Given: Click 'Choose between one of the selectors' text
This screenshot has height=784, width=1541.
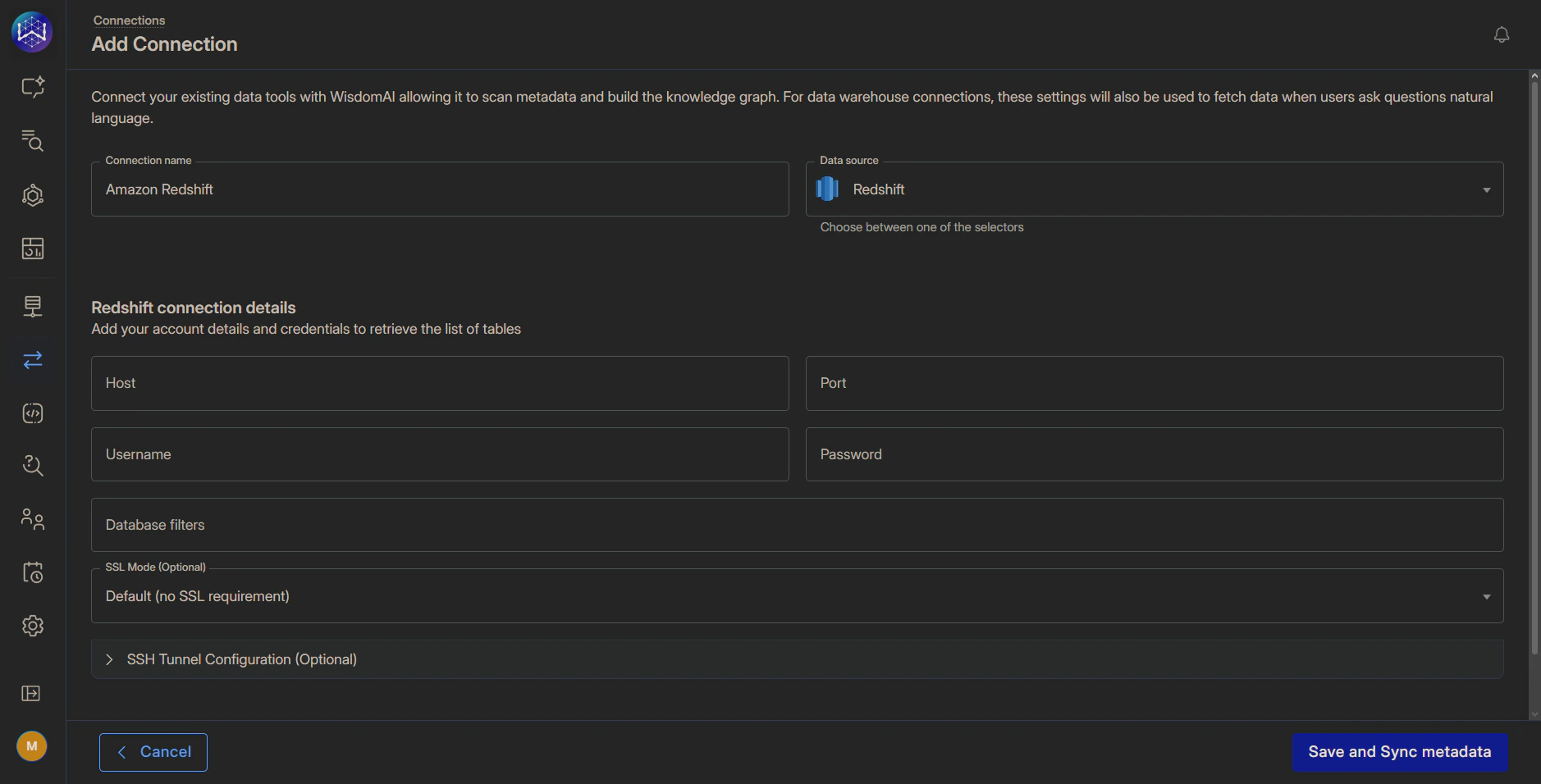Looking at the screenshot, I should 921,227.
